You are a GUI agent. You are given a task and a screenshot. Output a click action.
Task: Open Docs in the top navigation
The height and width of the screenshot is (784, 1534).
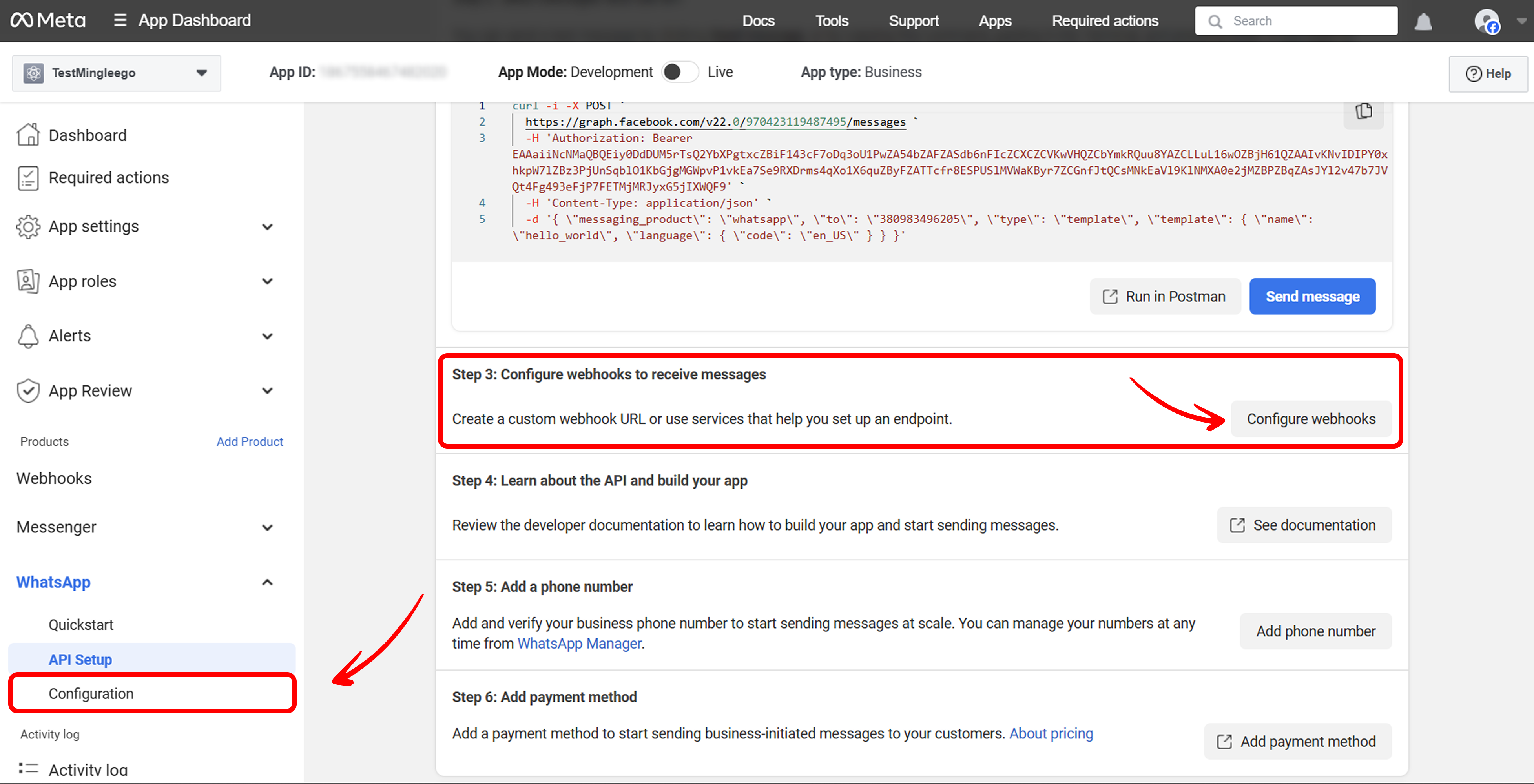click(x=758, y=21)
